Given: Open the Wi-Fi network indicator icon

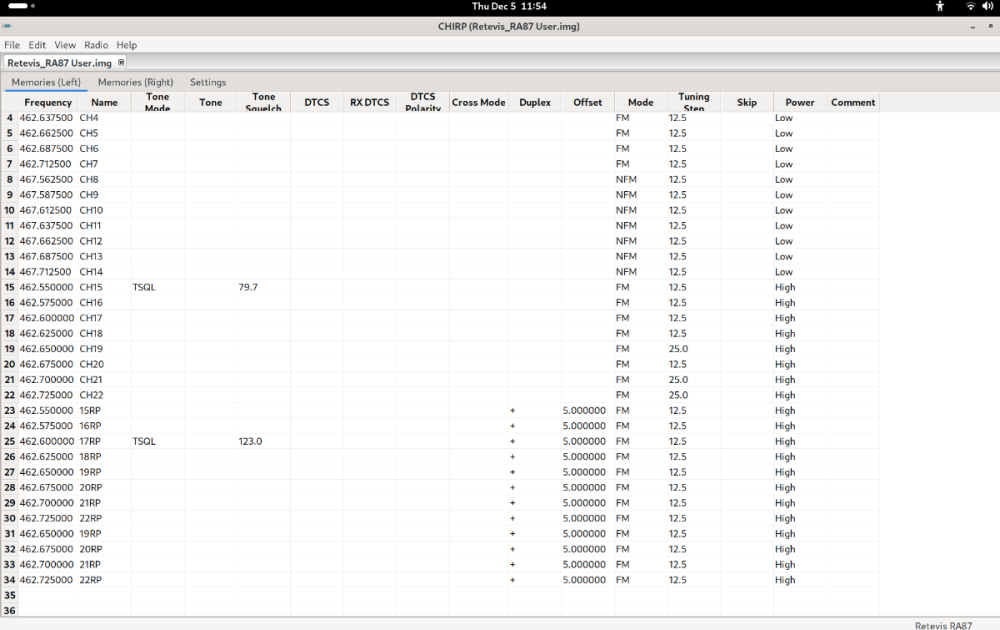Looking at the screenshot, I should click(969, 6).
